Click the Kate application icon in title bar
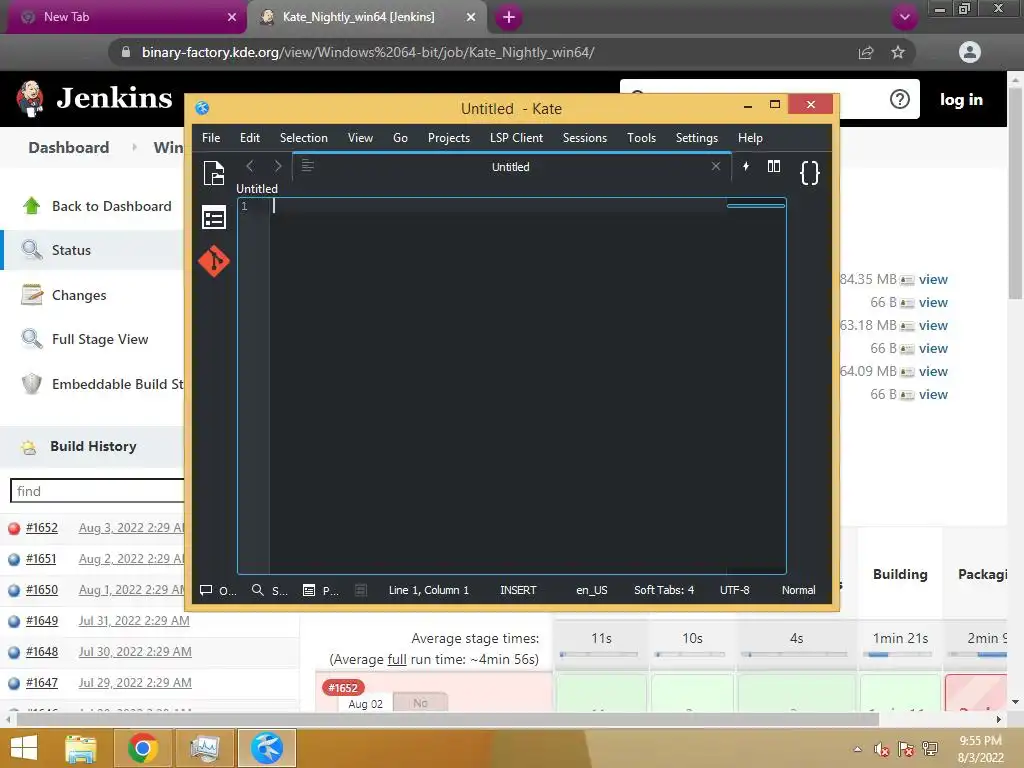The width and height of the screenshot is (1024, 768). (202, 108)
